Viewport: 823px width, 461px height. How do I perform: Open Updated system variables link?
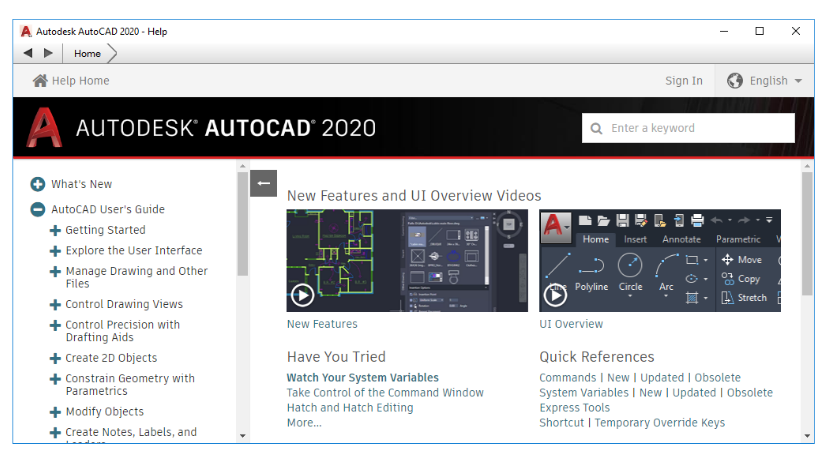coord(694,393)
